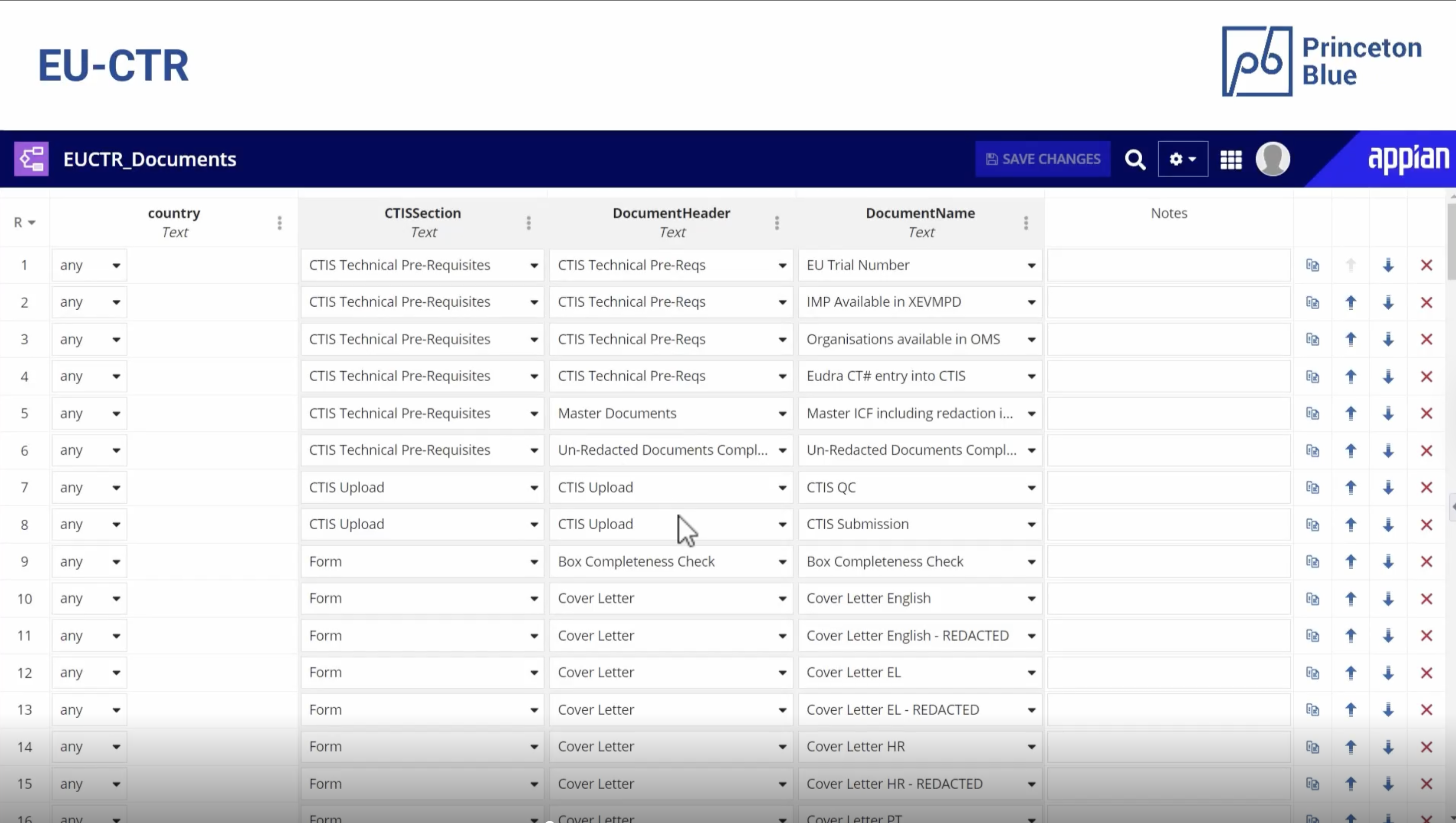Open the settings gear dropdown
The image size is (1456, 823).
1183,160
